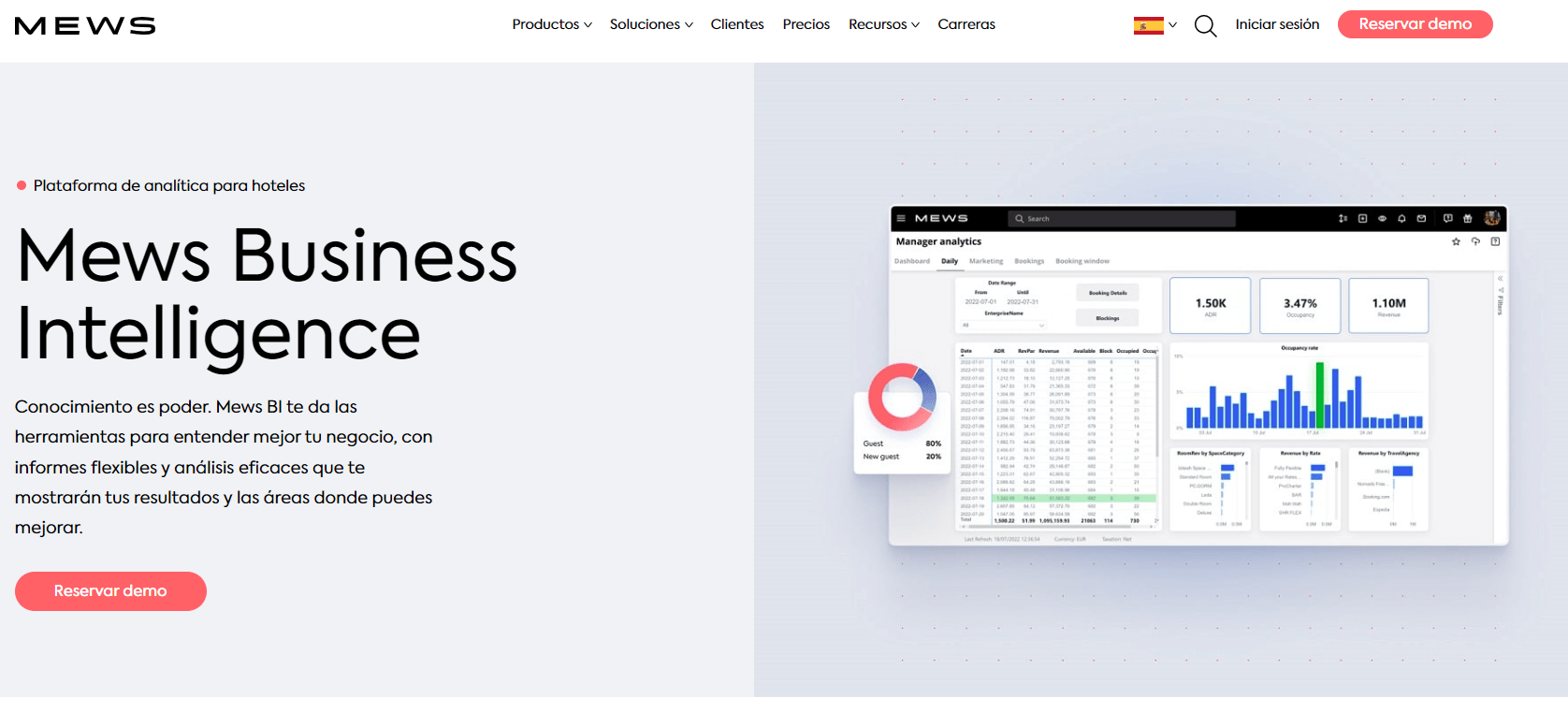Click the eye icon in the dashboard bar

coord(1382,218)
